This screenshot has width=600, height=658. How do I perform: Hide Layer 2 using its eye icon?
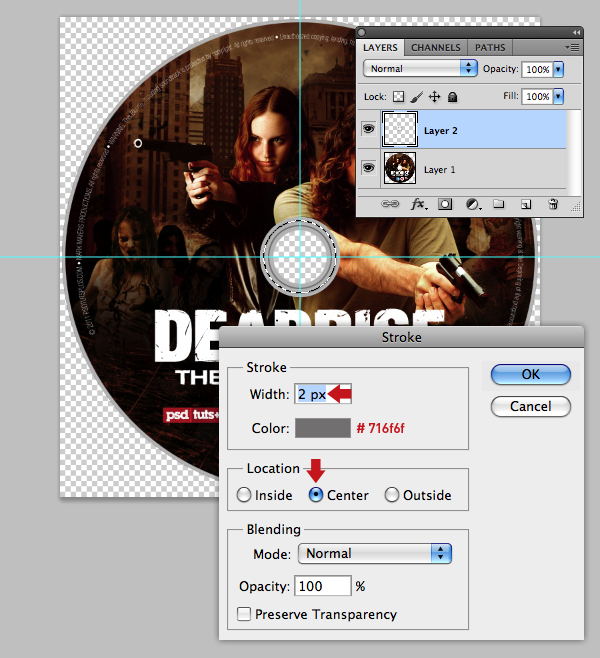click(x=368, y=129)
